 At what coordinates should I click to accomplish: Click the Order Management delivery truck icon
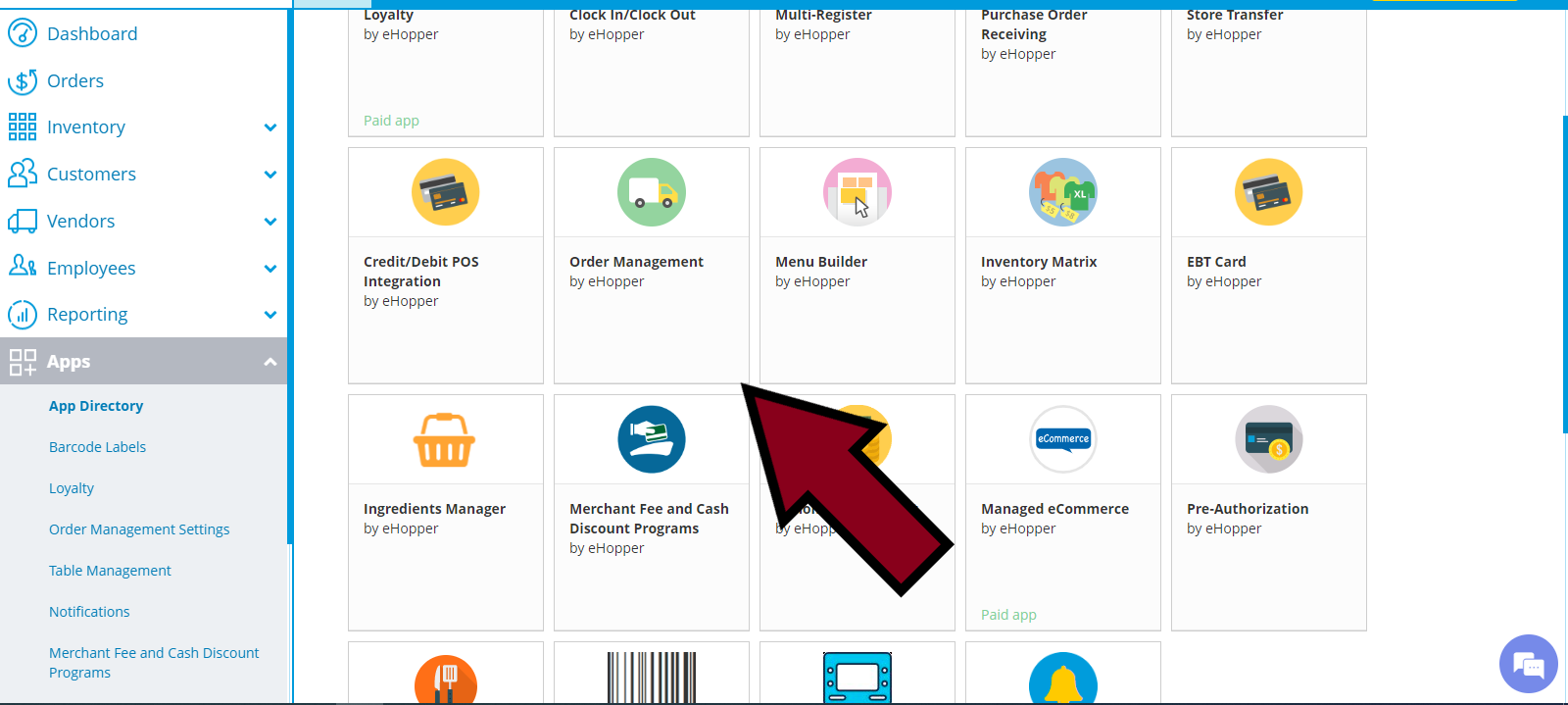(652, 192)
